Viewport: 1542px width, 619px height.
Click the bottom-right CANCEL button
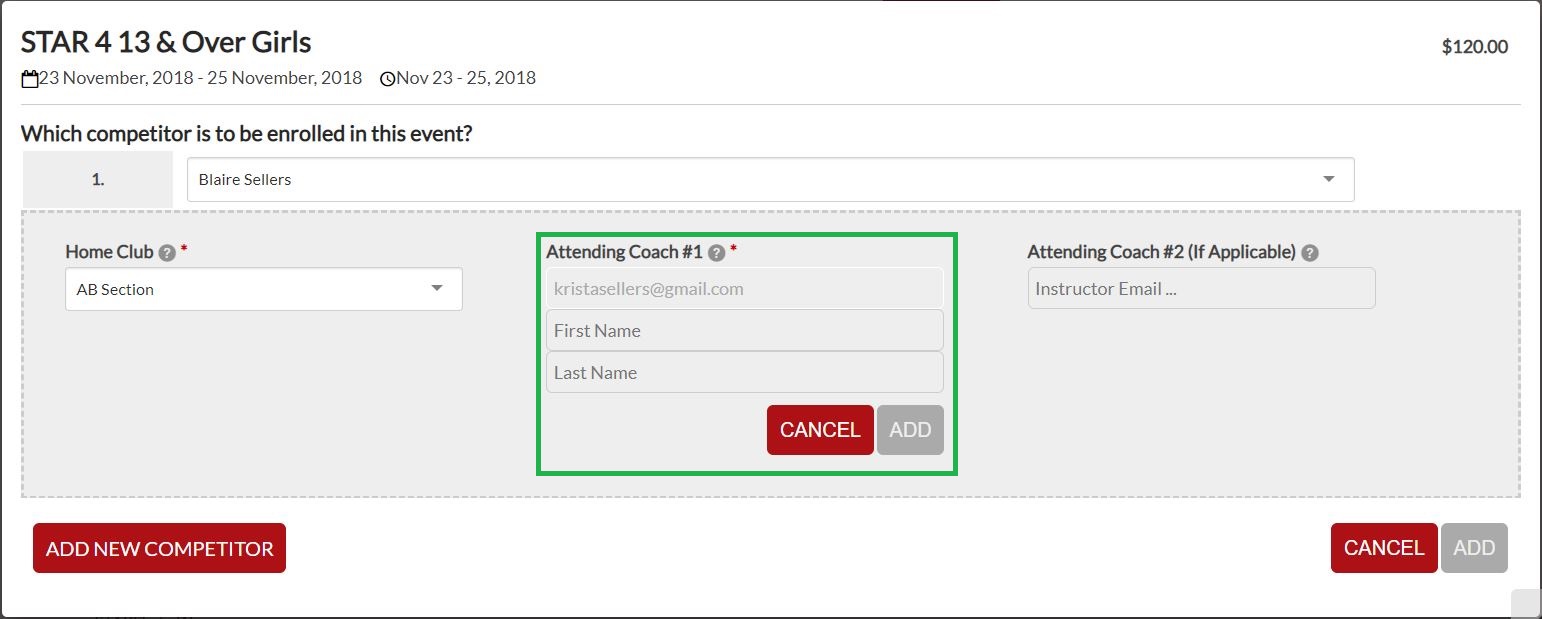(x=1384, y=548)
